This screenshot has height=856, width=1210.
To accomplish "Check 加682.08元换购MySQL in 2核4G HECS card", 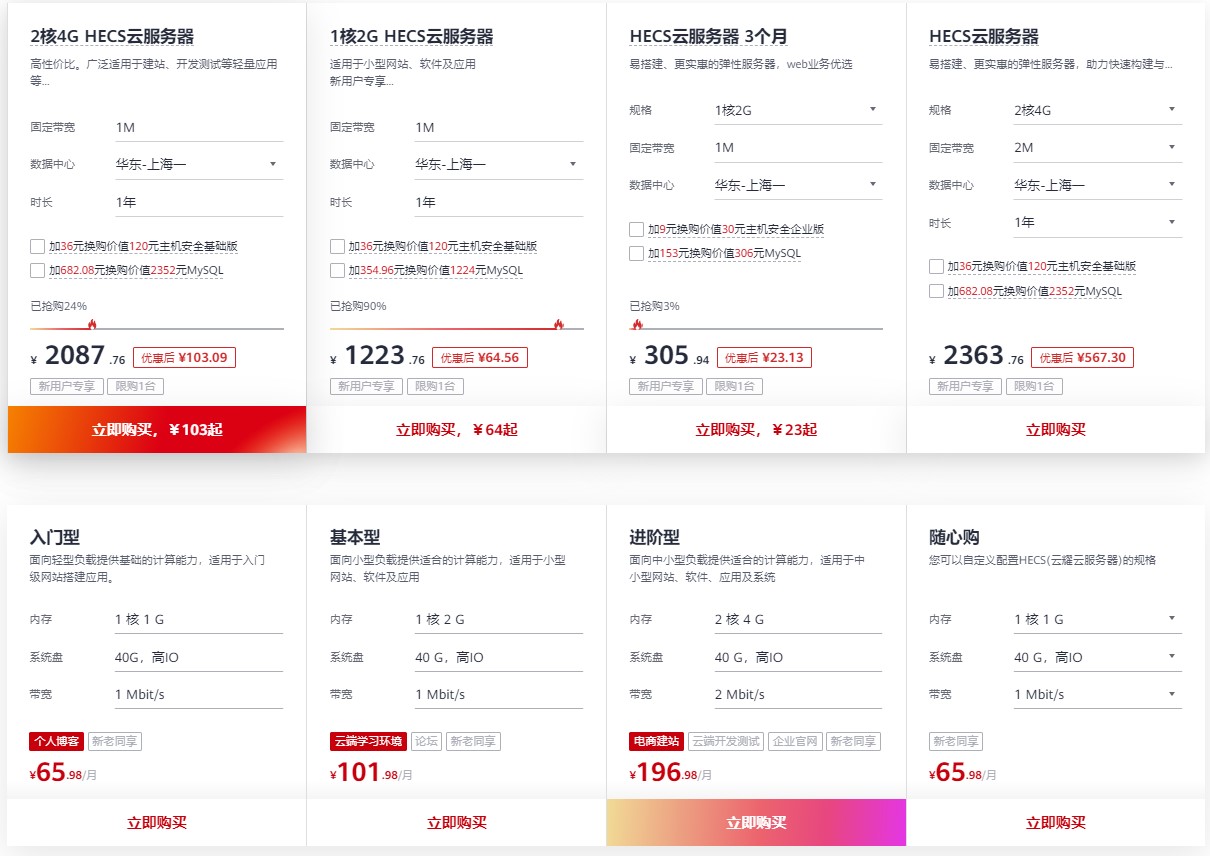I will pyautogui.click(x=38, y=270).
